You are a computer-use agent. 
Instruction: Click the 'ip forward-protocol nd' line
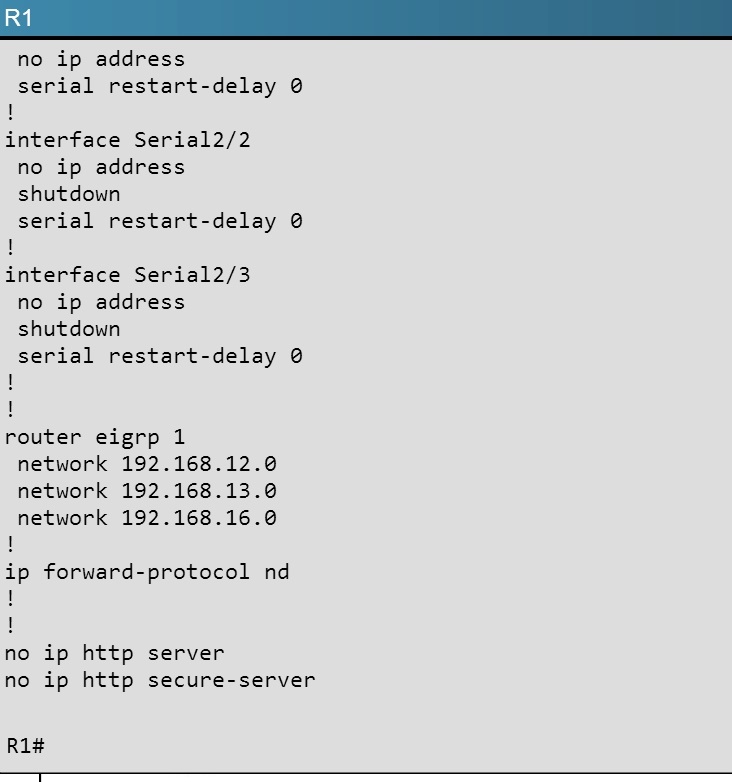pyautogui.click(x=147, y=572)
